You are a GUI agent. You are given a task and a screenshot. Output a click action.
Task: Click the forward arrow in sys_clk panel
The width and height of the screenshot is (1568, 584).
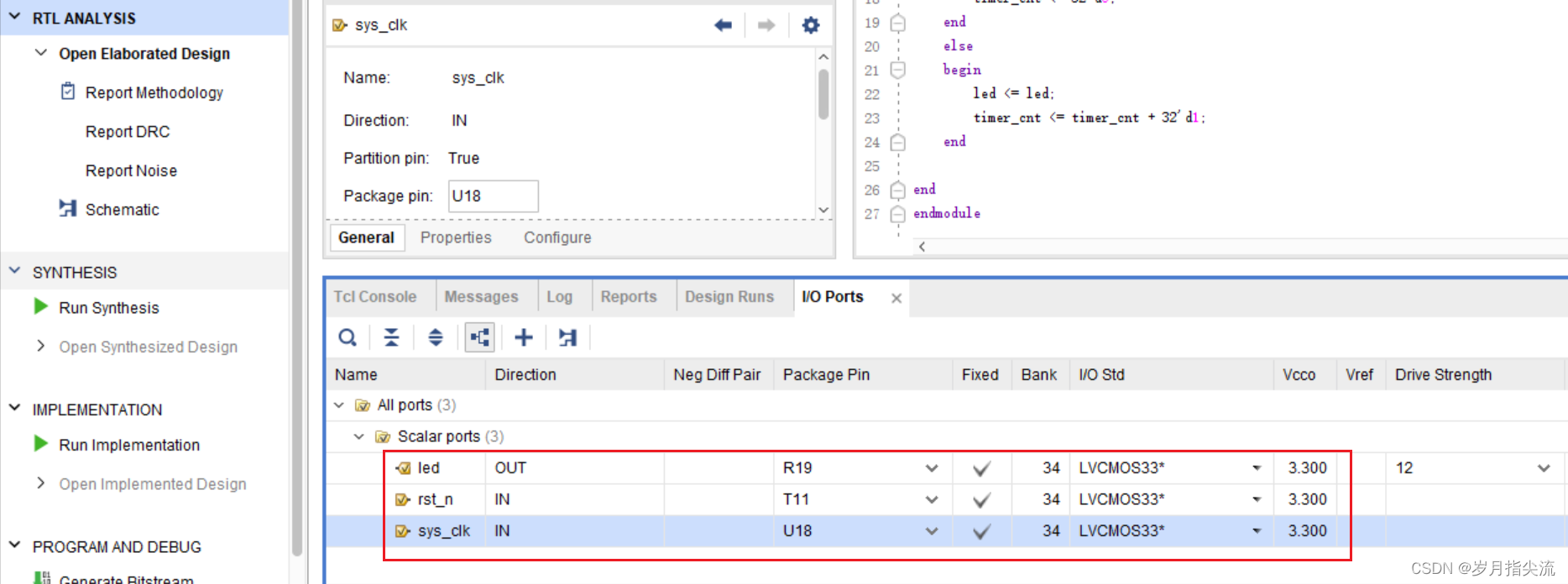(x=766, y=25)
